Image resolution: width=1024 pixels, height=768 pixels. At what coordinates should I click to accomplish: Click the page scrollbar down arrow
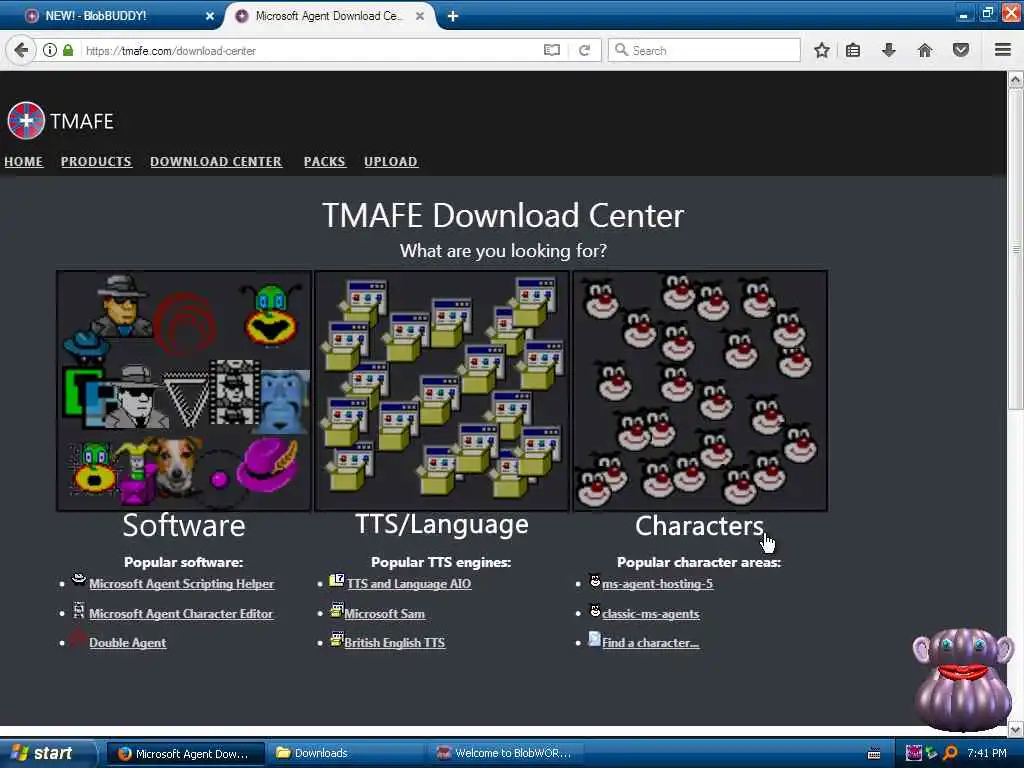(1016, 729)
